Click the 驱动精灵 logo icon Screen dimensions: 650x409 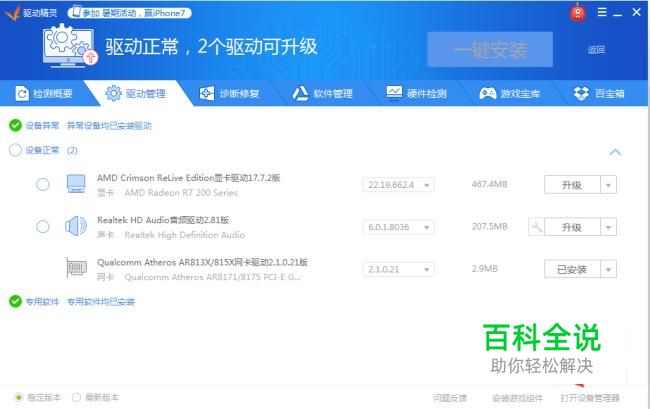click(12, 13)
